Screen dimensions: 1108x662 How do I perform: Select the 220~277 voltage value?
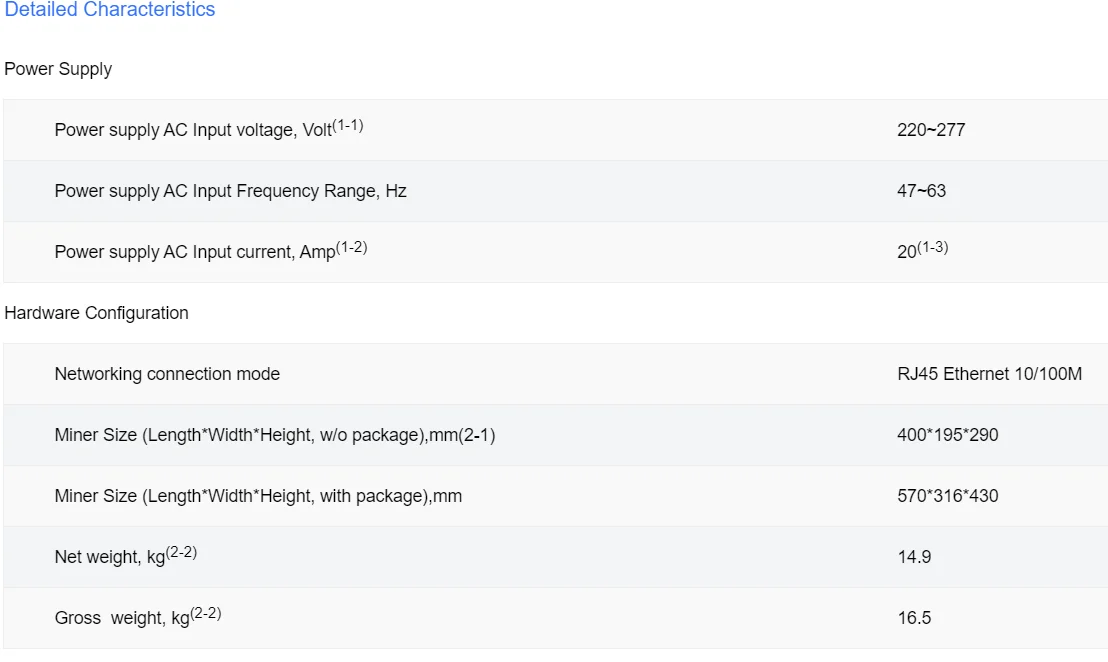click(x=931, y=130)
